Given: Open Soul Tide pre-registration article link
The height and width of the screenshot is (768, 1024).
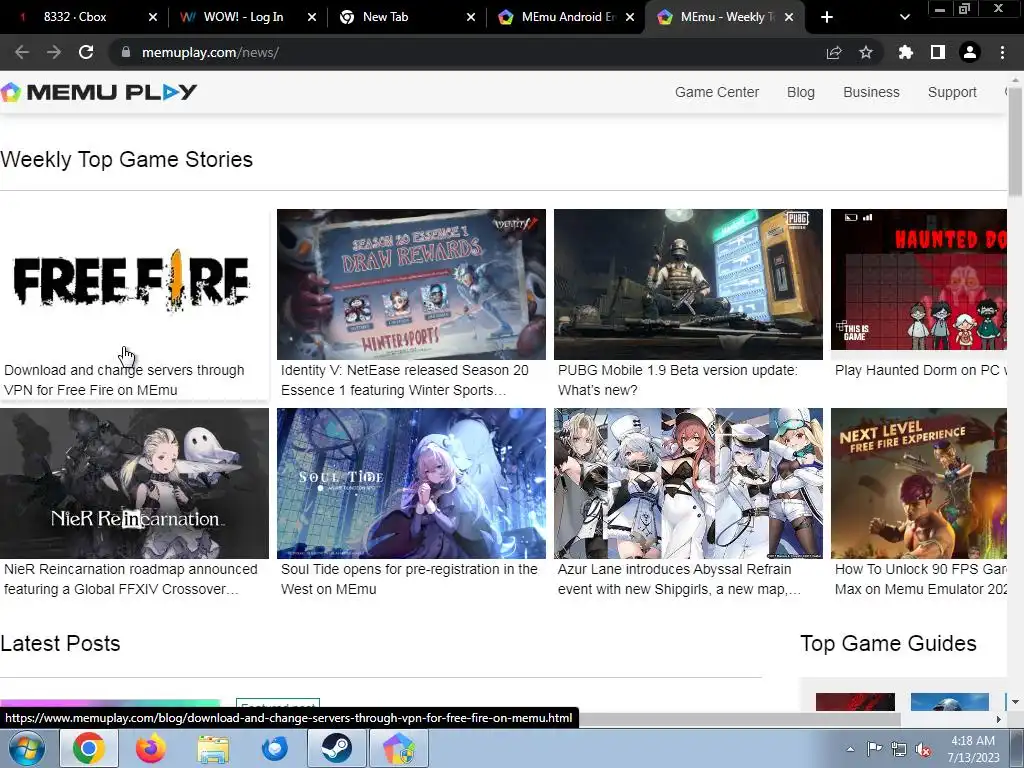Looking at the screenshot, I should tap(409, 579).
